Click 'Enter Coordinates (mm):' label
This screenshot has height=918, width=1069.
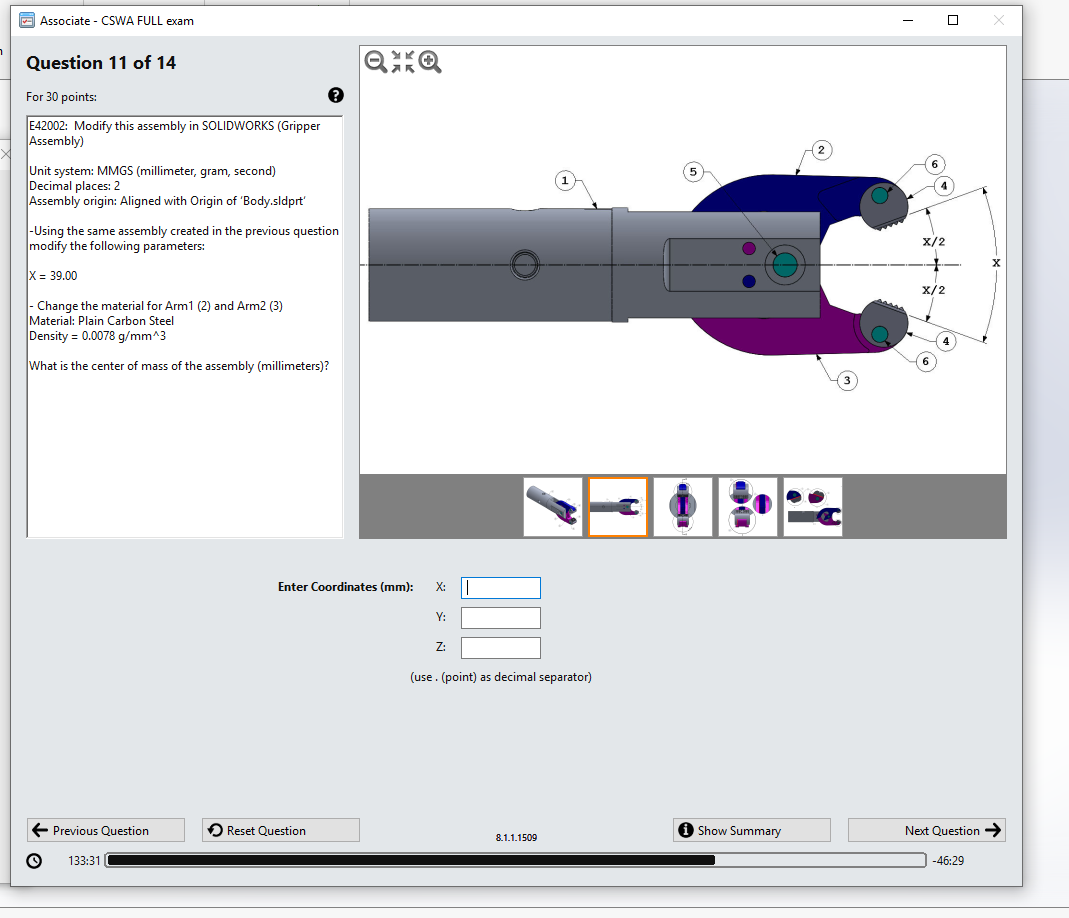tap(346, 587)
